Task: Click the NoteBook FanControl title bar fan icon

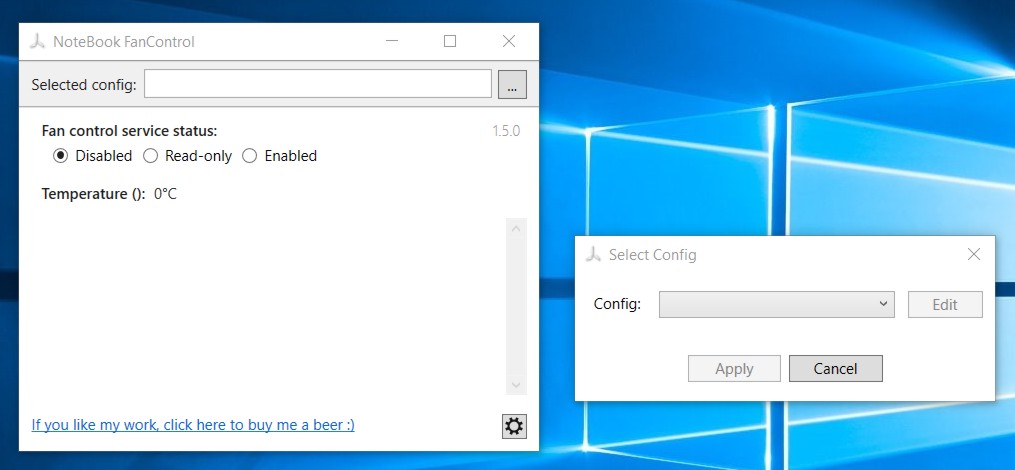Action: tap(38, 41)
